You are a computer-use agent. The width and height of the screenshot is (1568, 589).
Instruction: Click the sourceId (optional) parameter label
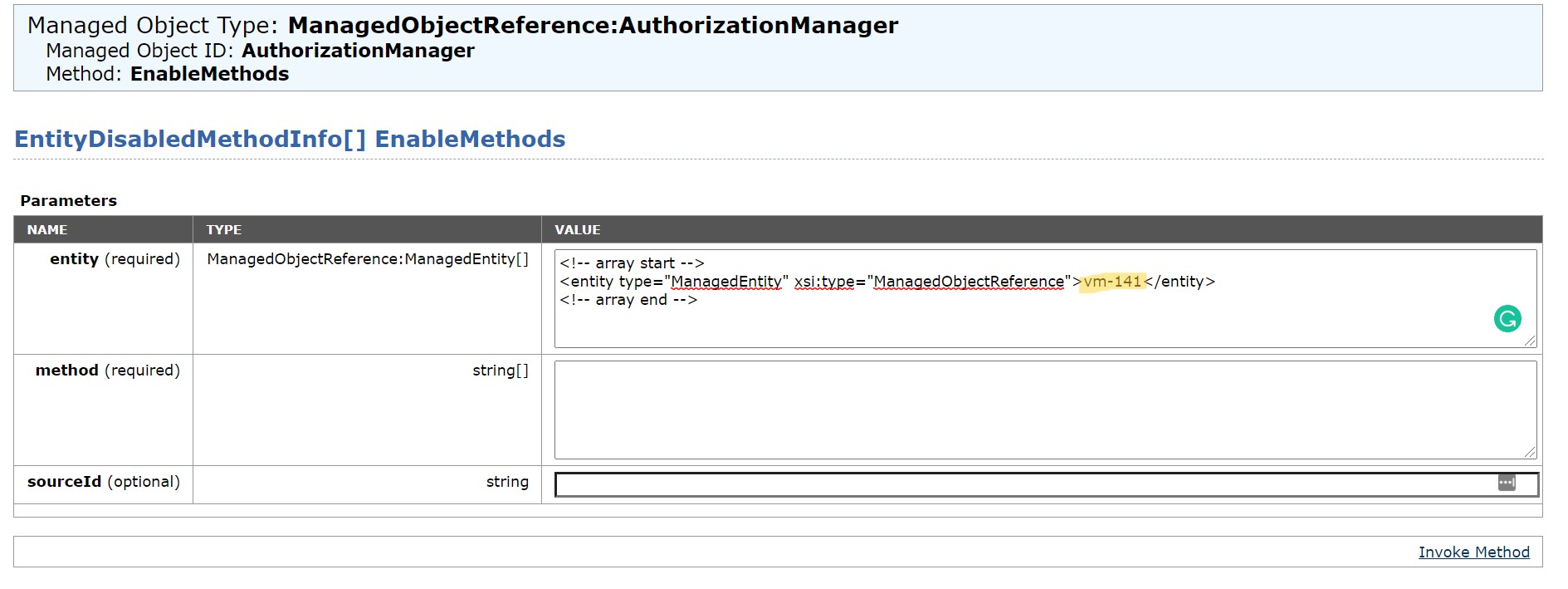pyautogui.click(x=104, y=482)
